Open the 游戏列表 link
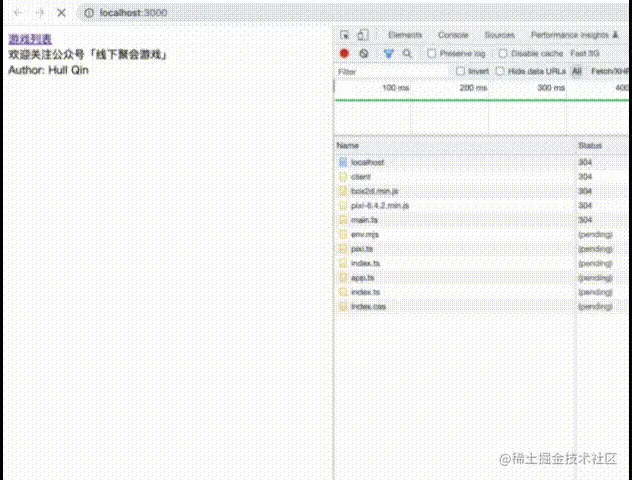 tap(30, 39)
